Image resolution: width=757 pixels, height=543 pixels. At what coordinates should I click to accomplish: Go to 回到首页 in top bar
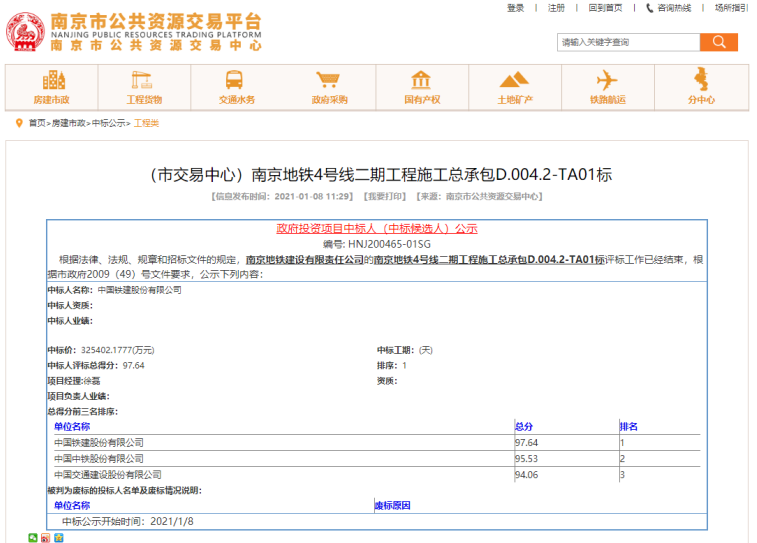point(605,8)
